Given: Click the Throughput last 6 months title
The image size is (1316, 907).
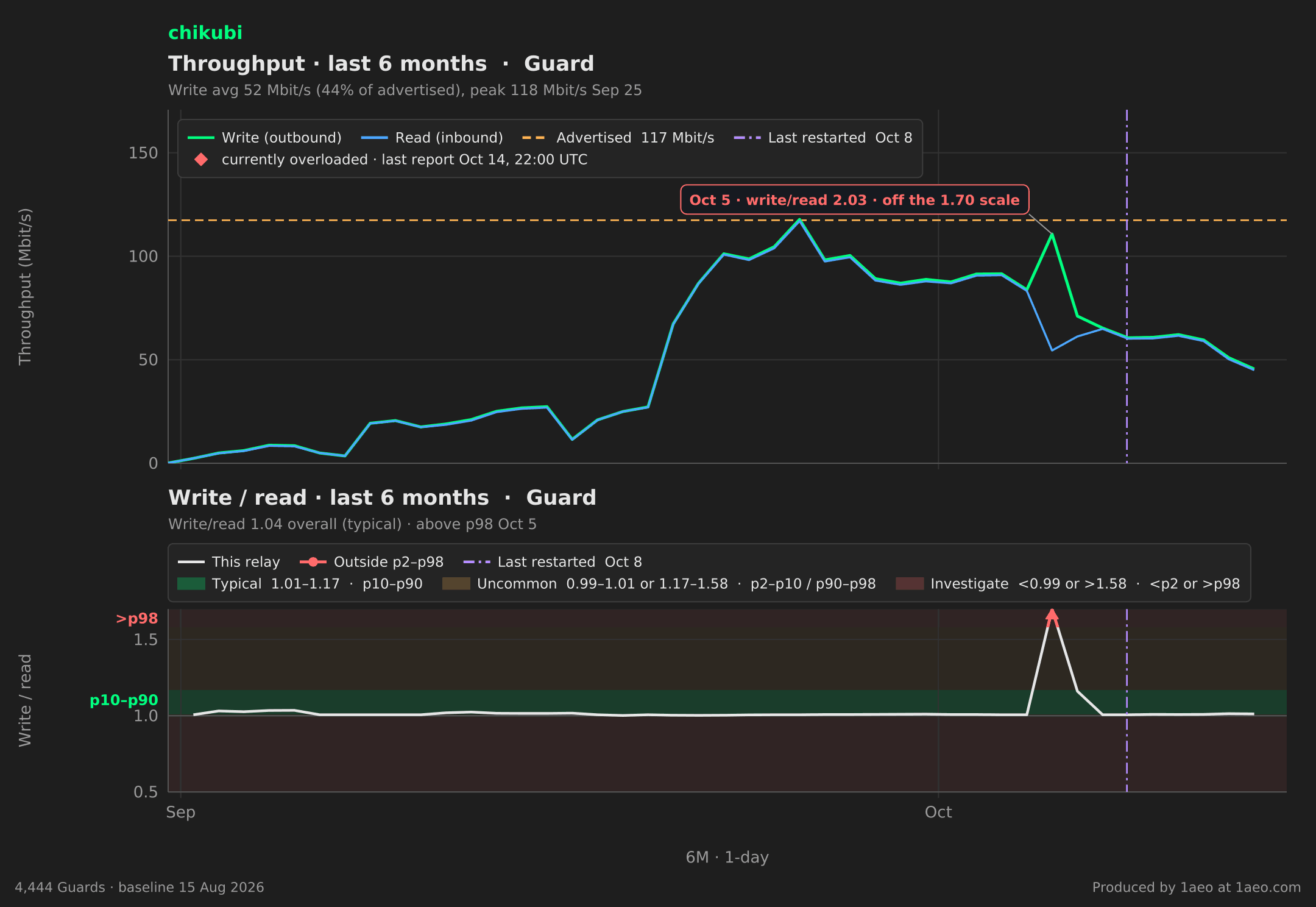Looking at the screenshot, I should tap(381, 63).
